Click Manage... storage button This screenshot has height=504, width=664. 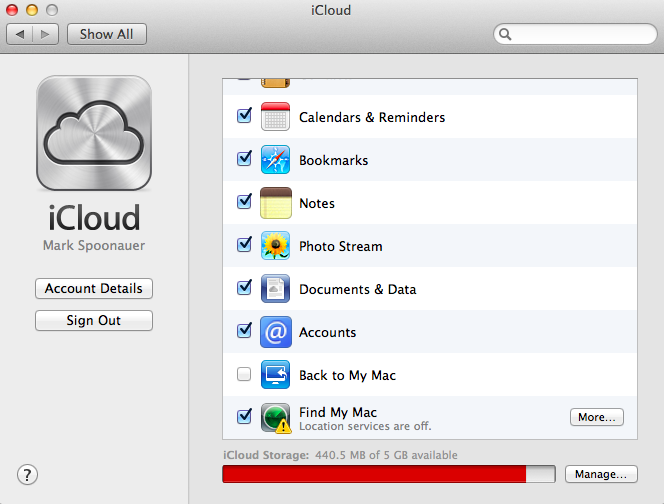601,474
